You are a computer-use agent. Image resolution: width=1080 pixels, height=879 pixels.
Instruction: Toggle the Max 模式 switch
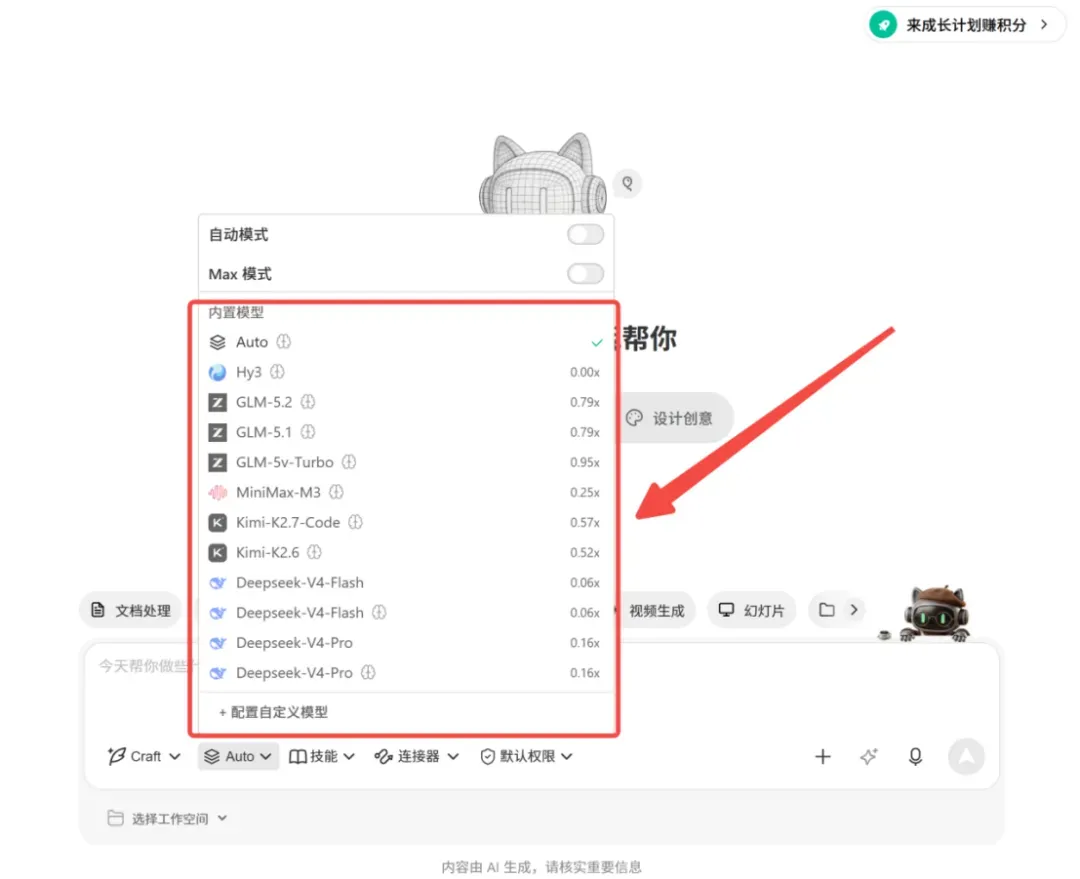click(585, 273)
